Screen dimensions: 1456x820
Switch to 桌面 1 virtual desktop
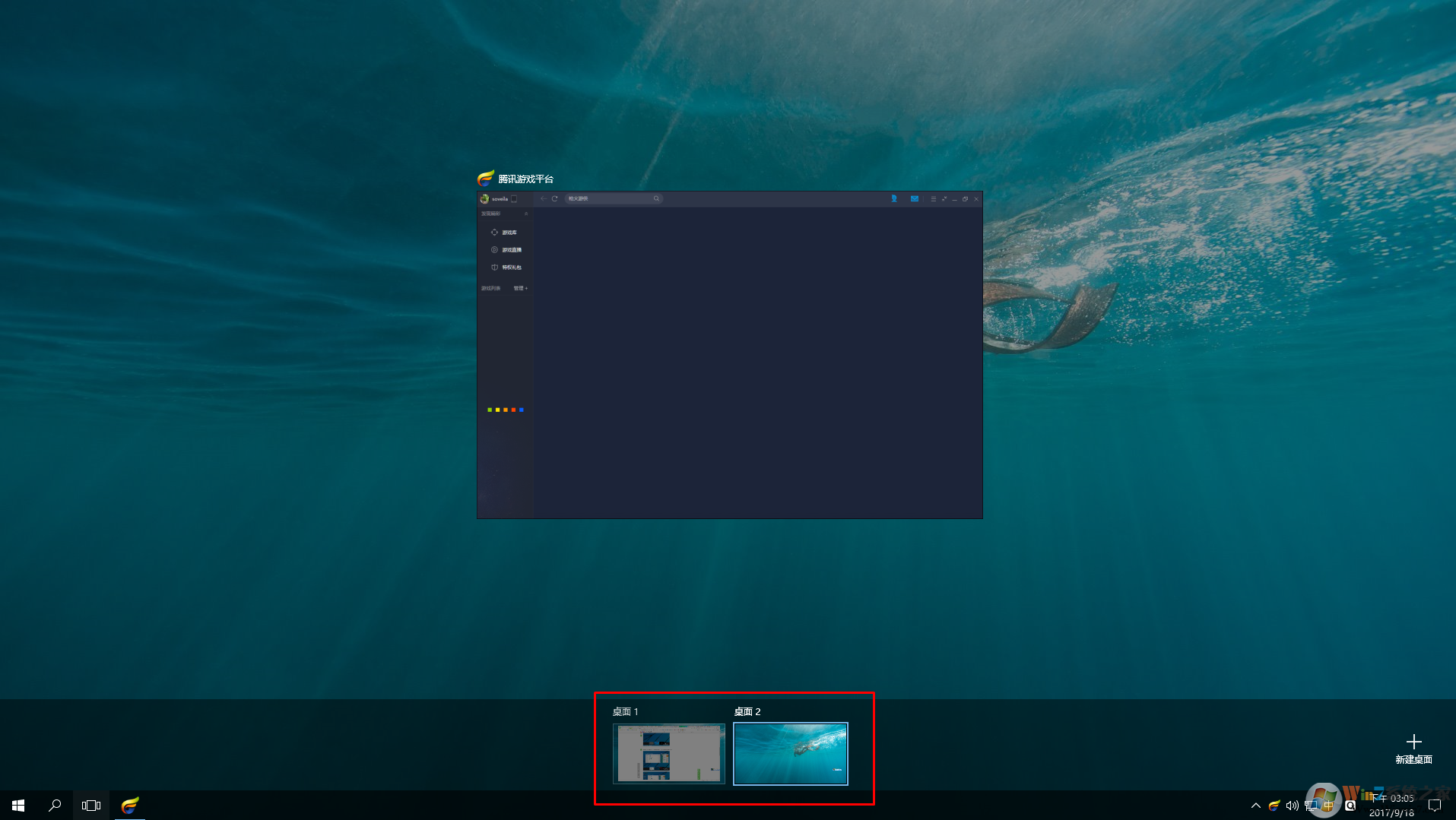(669, 752)
